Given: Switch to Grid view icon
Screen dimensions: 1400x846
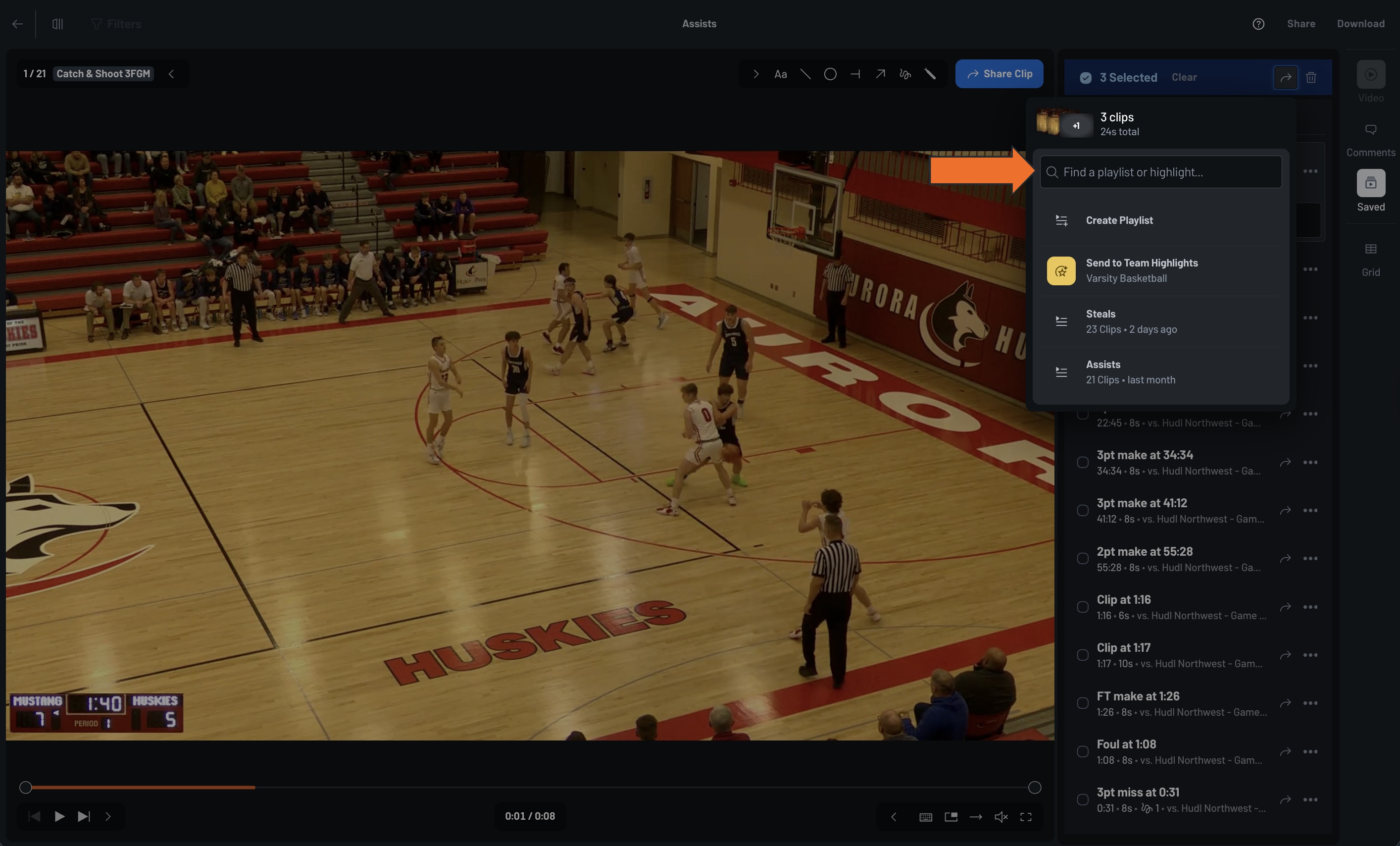Looking at the screenshot, I should (1370, 249).
